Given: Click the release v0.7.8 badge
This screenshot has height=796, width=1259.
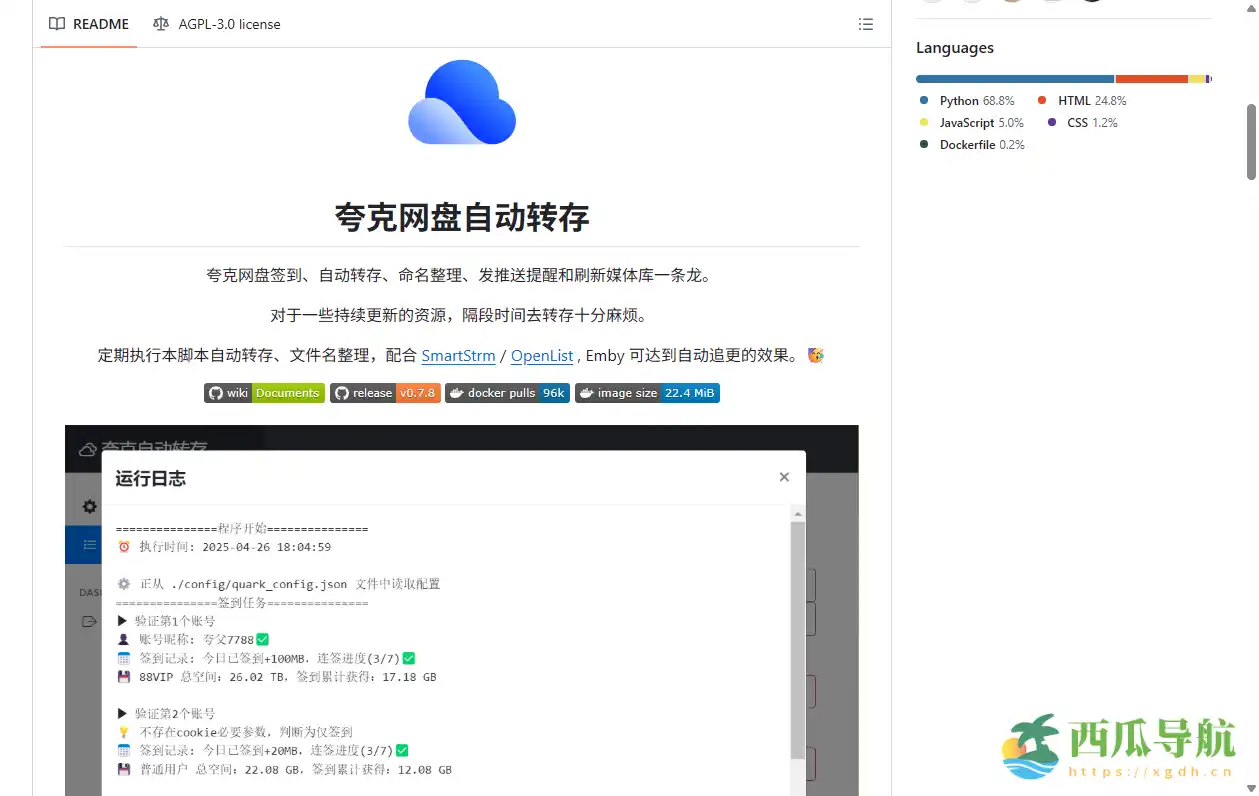Looking at the screenshot, I should pyautogui.click(x=385, y=393).
